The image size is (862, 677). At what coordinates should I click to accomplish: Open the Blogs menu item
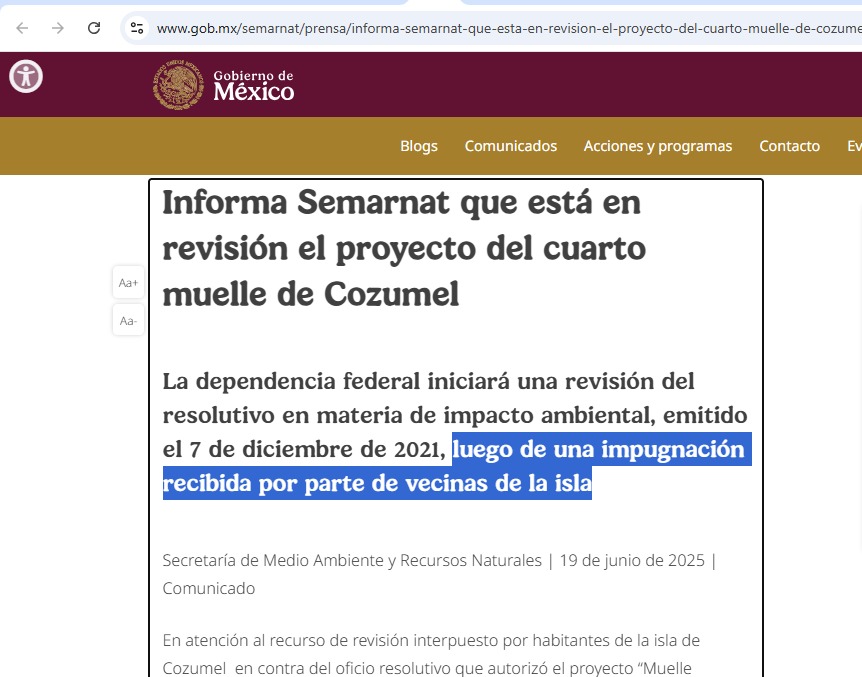click(x=418, y=146)
